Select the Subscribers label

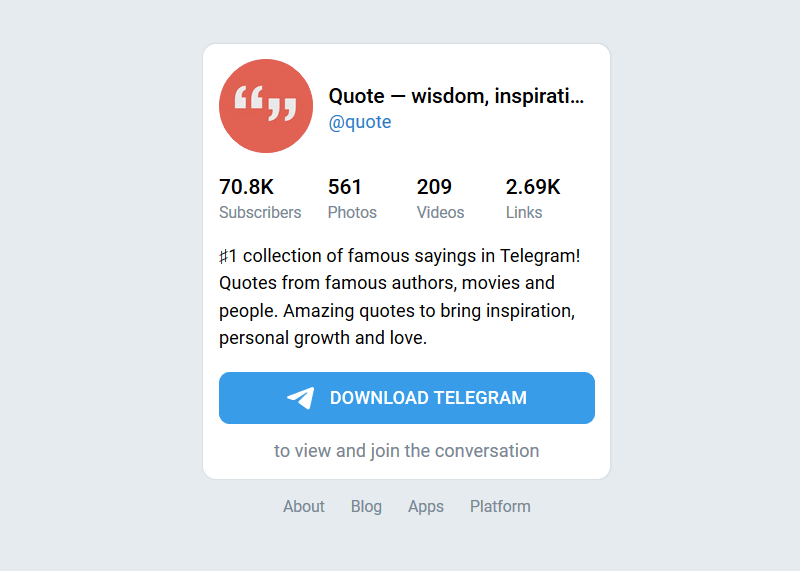click(260, 212)
